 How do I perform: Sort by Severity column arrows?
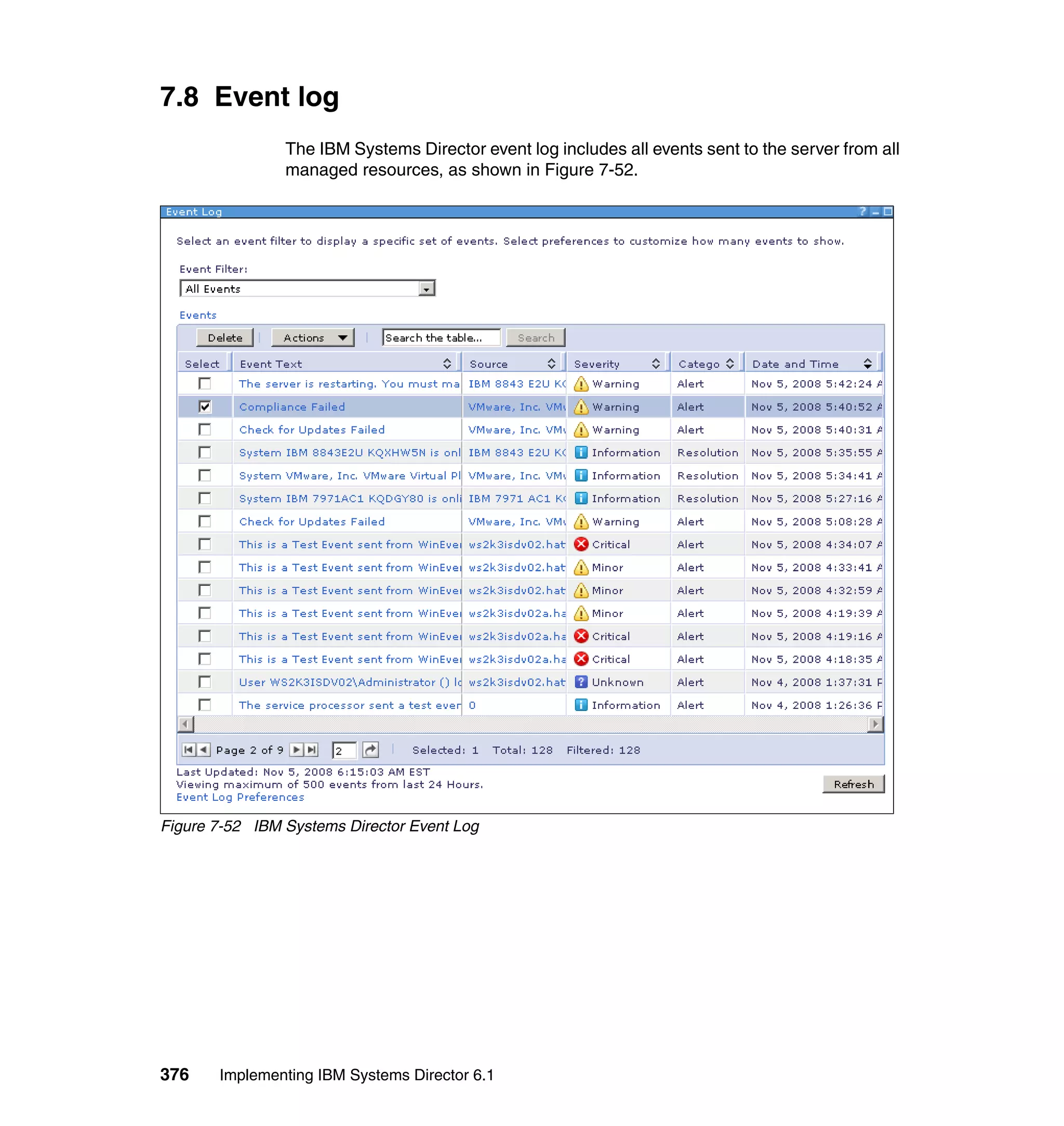point(656,364)
